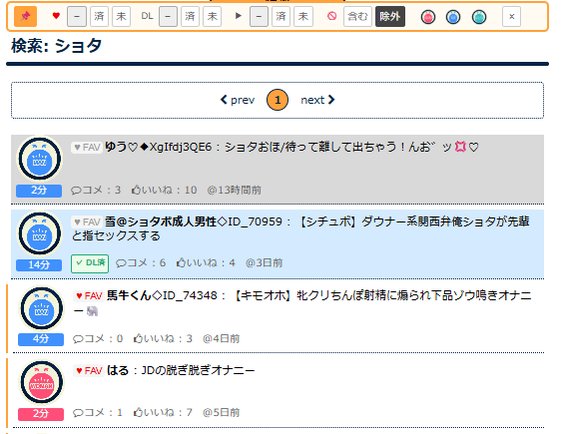Click the DL label in the filter bar

point(147,16)
